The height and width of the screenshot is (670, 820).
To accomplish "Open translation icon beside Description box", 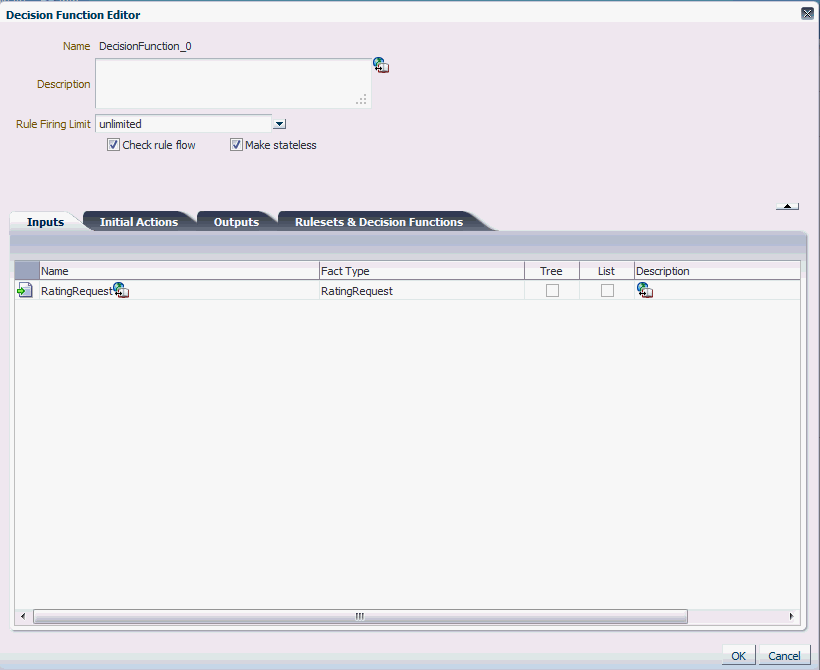I will coord(381,65).
